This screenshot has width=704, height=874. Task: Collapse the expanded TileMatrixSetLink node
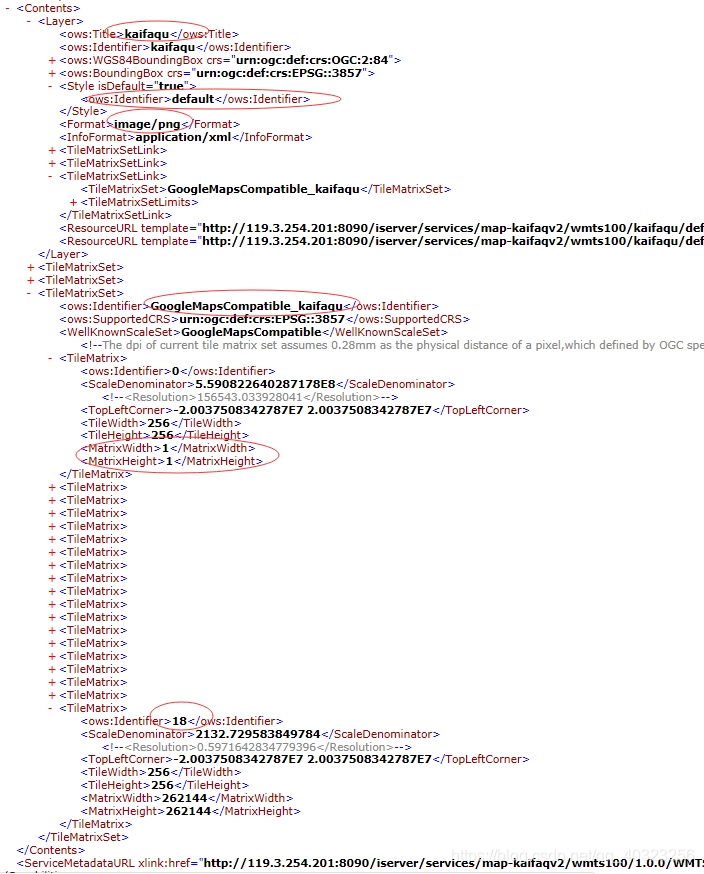coord(50,176)
